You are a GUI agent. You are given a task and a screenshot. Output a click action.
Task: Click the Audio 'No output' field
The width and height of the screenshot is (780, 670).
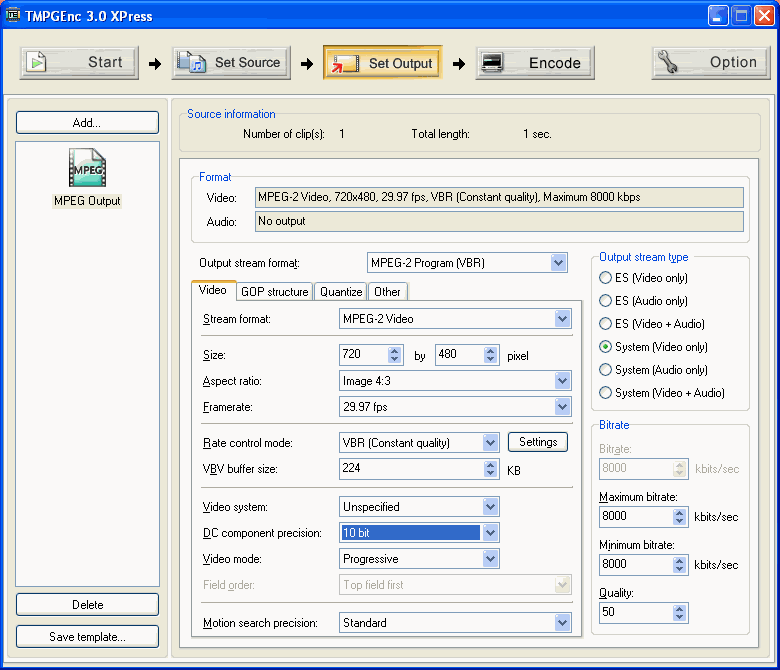pos(499,221)
